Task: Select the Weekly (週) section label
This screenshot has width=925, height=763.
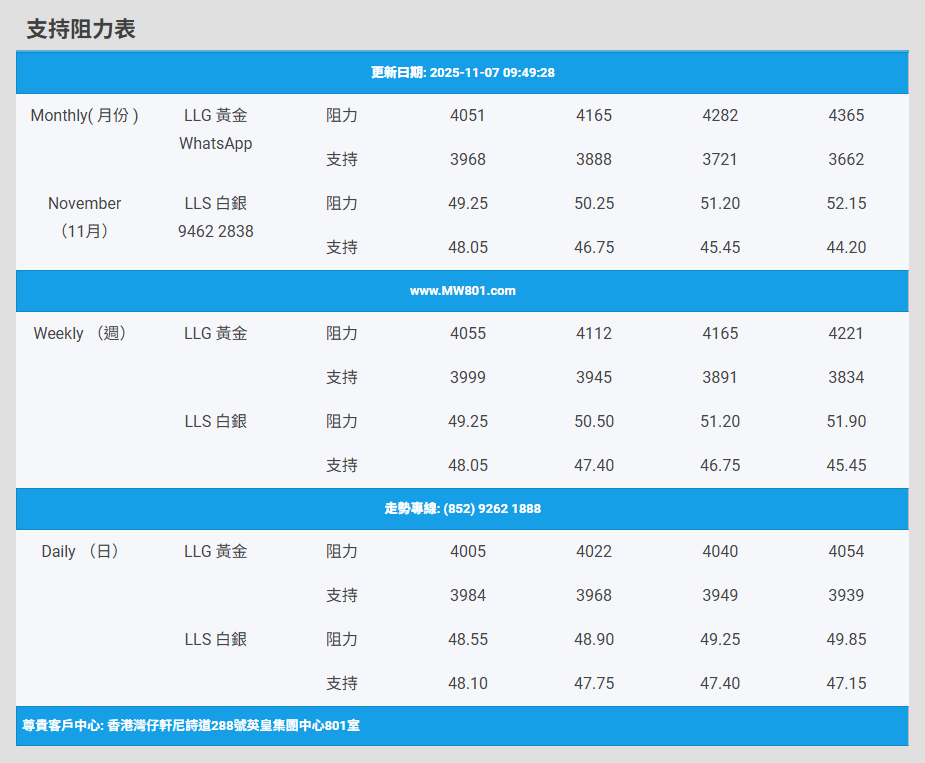Action: click(x=80, y=333)
